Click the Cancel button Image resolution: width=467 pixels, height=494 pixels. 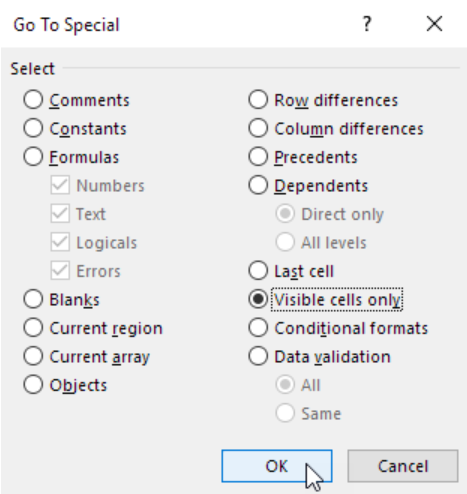[x=403, y=466]
